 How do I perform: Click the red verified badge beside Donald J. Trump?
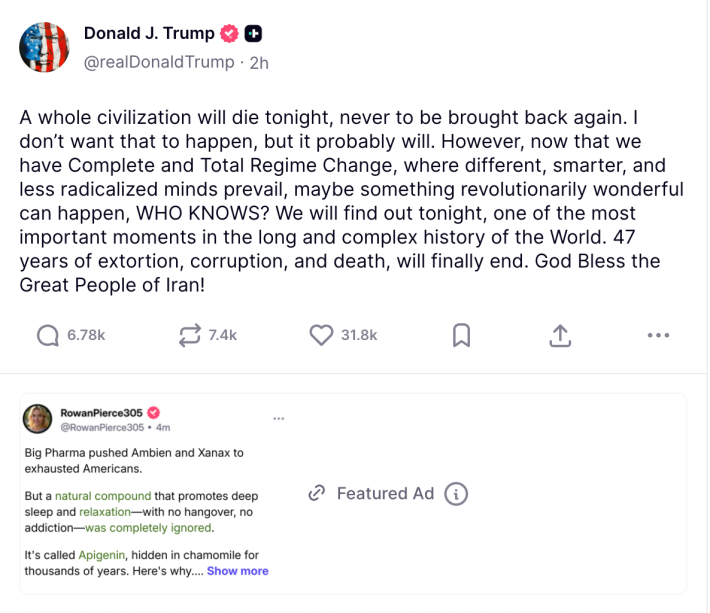(x=229, y=34)
